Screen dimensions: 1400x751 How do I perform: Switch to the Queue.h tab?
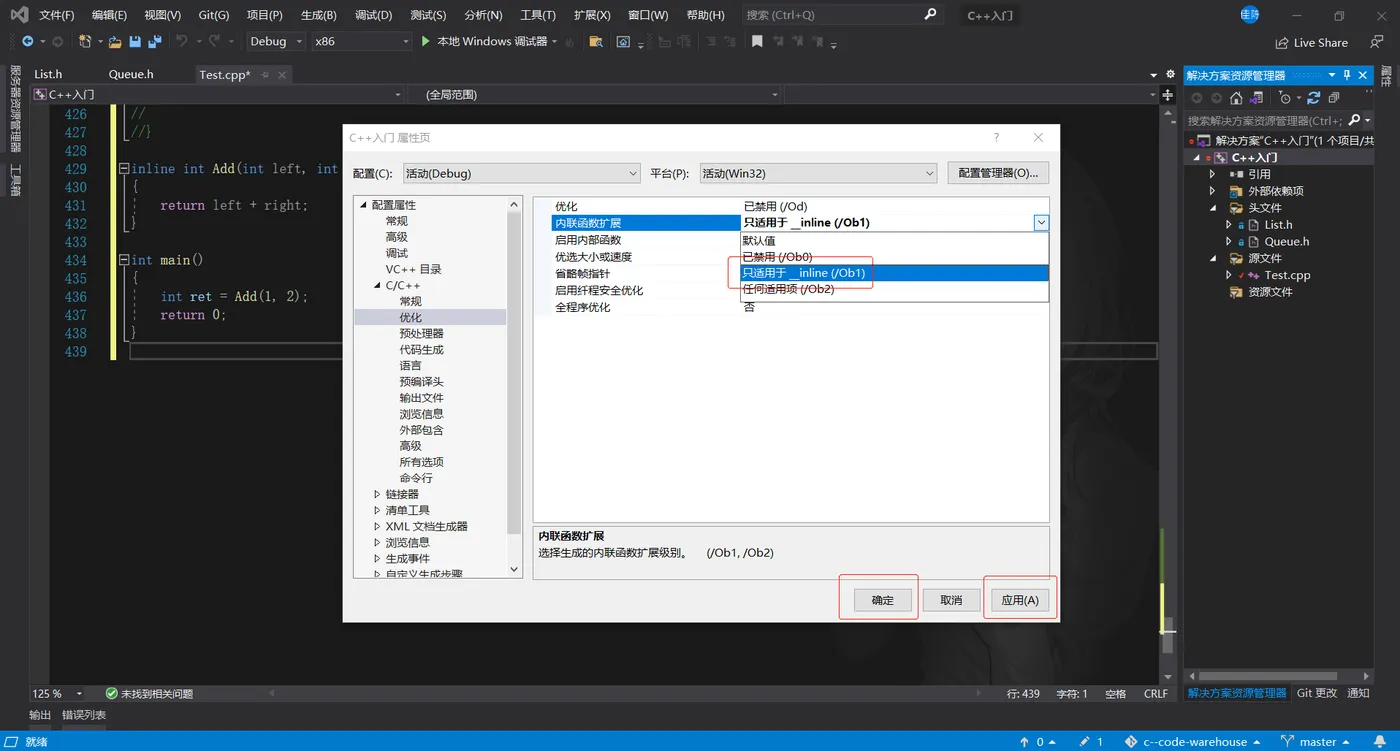[x=131, y=74]
